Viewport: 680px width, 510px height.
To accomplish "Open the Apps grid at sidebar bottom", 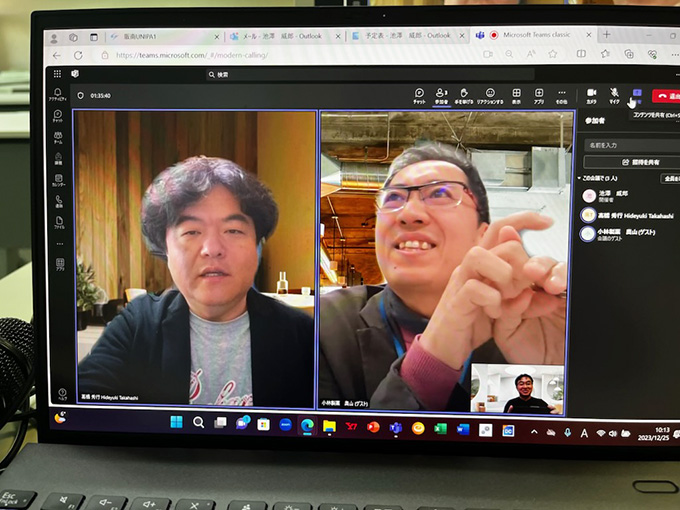I will pos(60,265).
